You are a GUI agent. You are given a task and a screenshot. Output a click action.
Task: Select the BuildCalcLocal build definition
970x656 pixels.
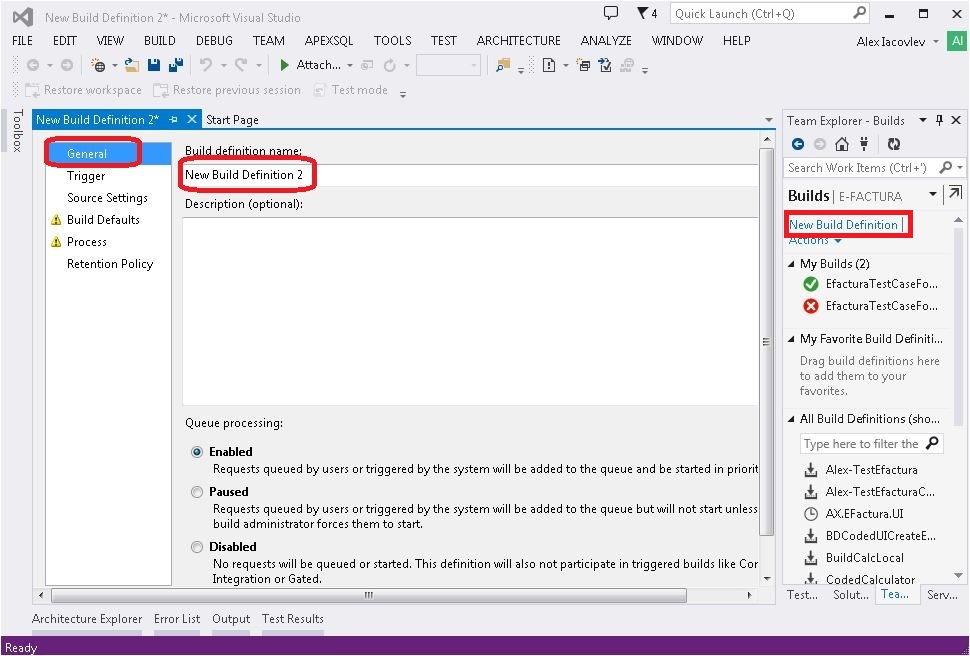coord(864,558)
